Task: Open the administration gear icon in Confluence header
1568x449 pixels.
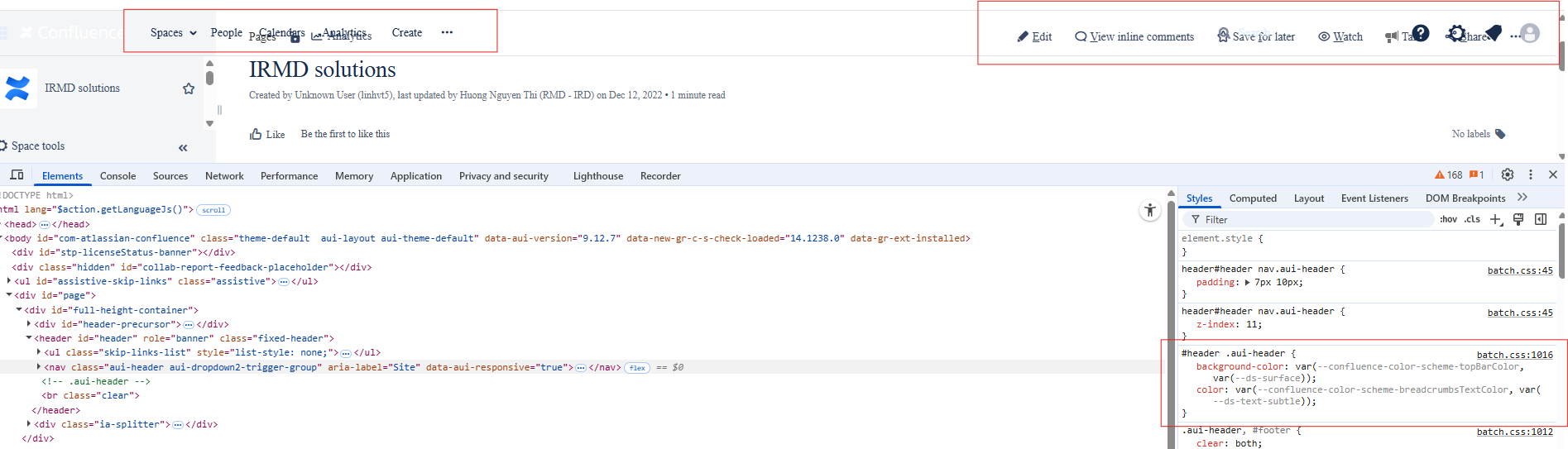Action: (1456, 34)
